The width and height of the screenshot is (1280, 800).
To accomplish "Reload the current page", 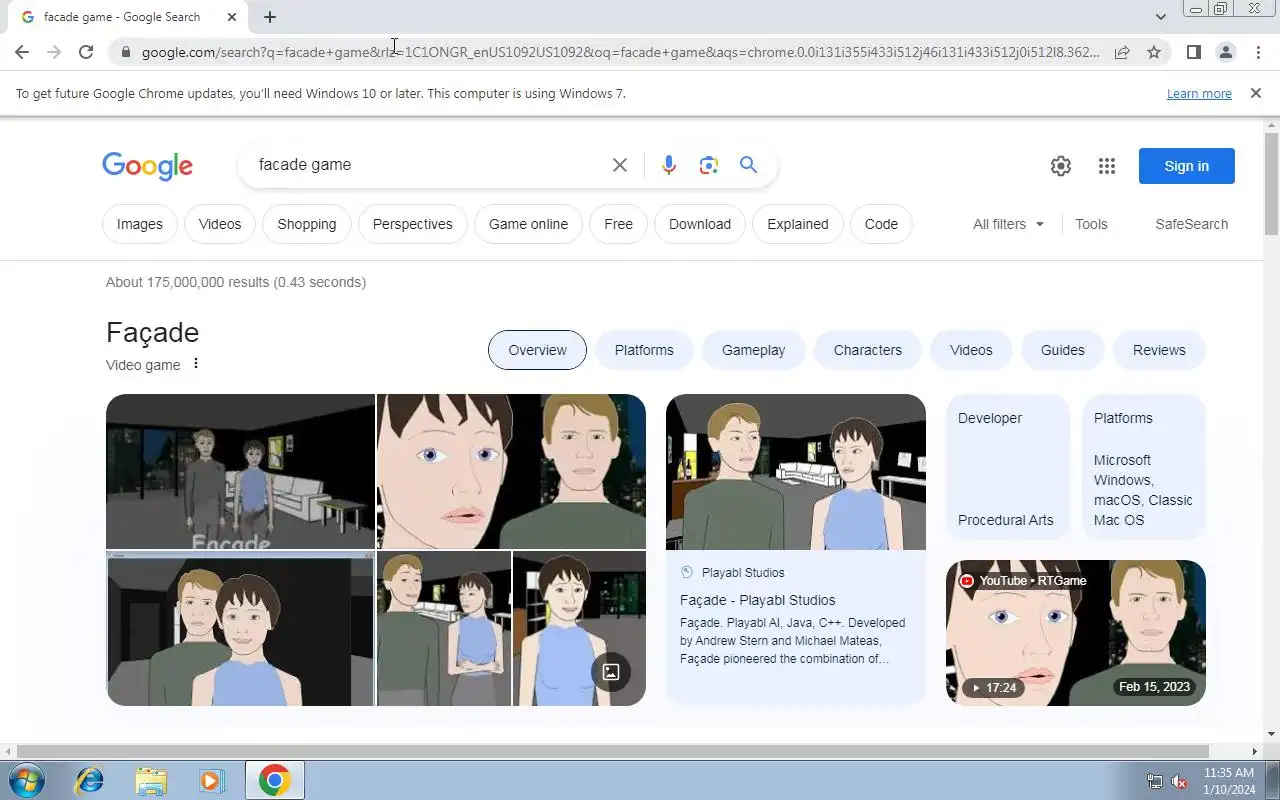I will click(86, 52).
